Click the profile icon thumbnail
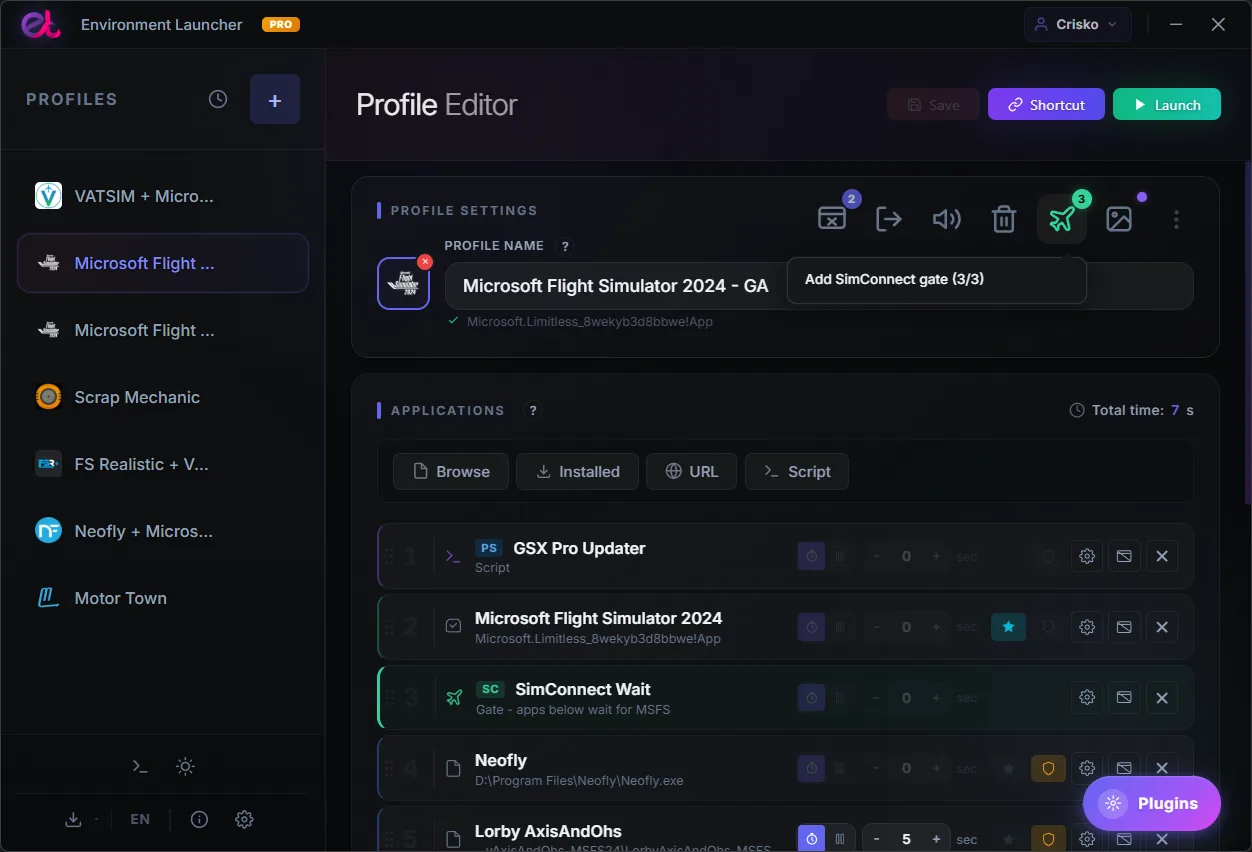The height and width of the screenshot is (852, 1252). tap(403, 284)
